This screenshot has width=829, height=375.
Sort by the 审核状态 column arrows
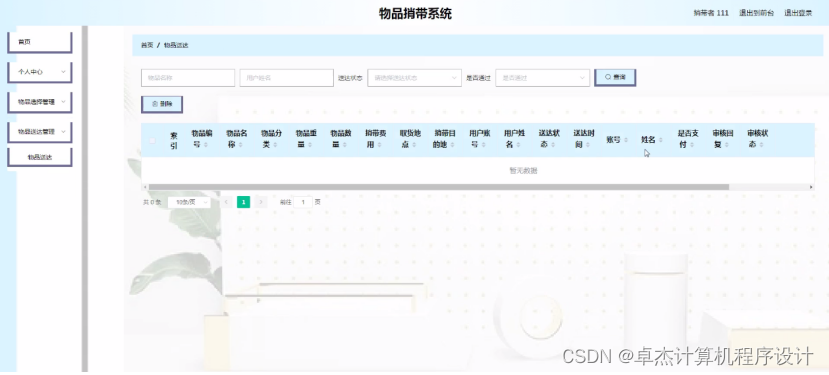point(761,145)
